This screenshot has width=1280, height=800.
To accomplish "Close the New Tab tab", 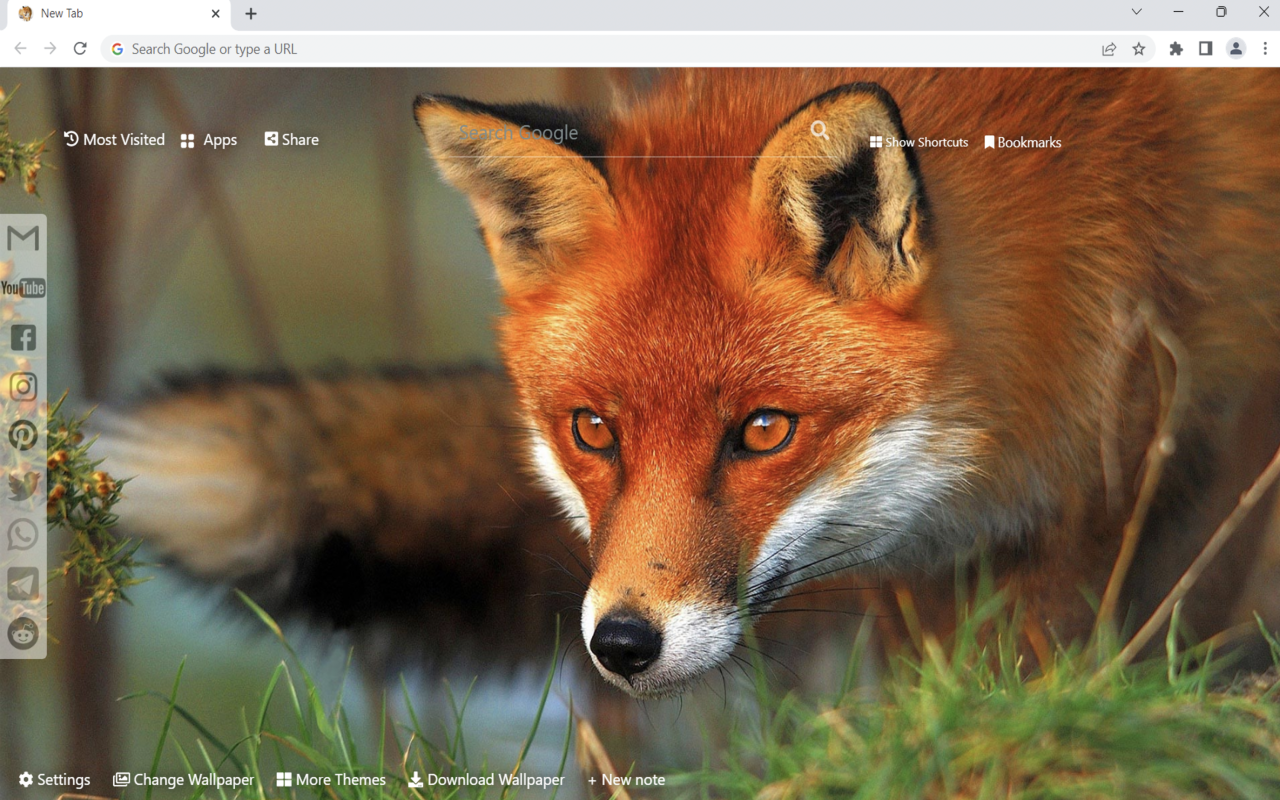I will pyautogui.click(x=216, y=14).
